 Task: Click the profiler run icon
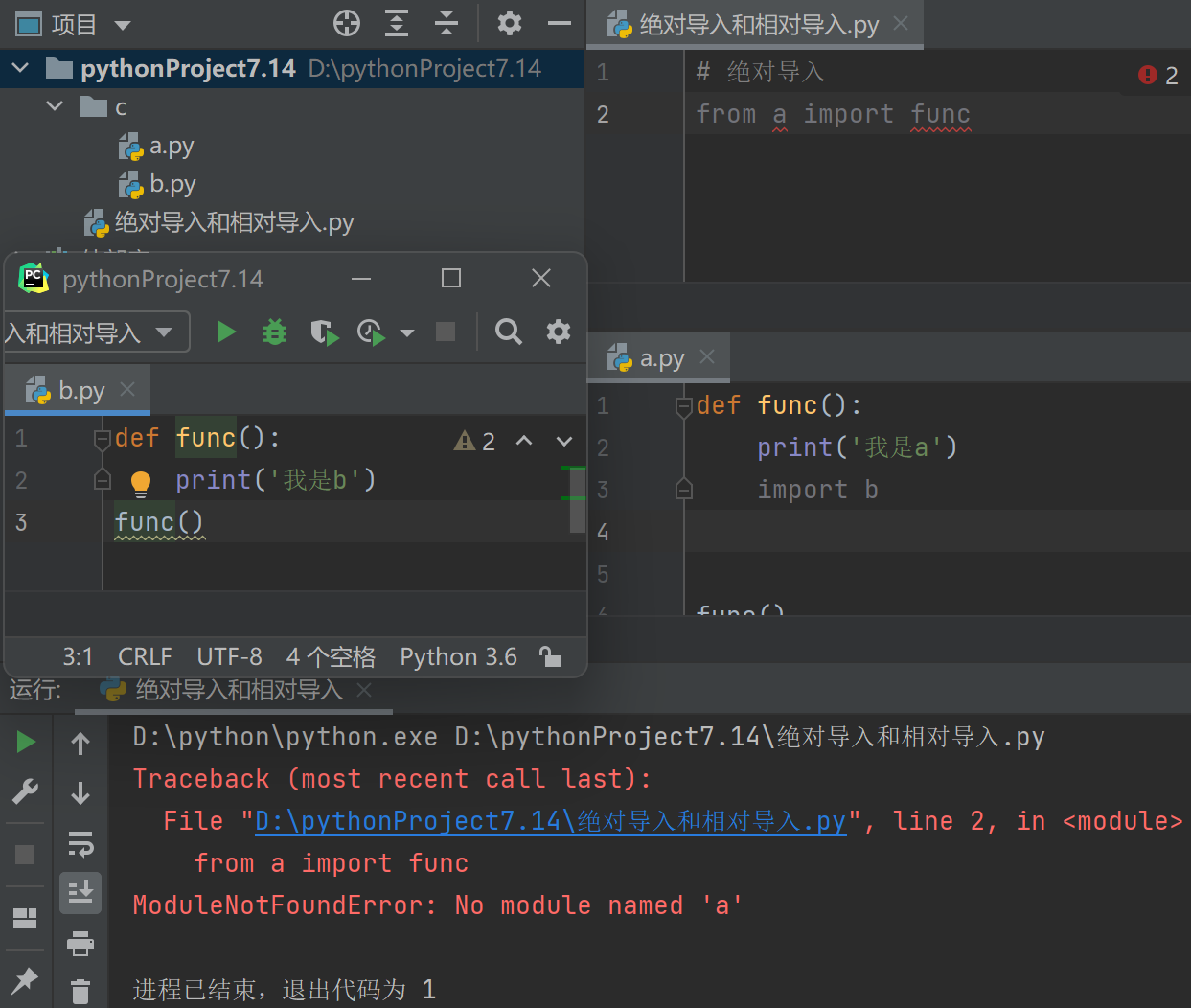tap(371, 332)
